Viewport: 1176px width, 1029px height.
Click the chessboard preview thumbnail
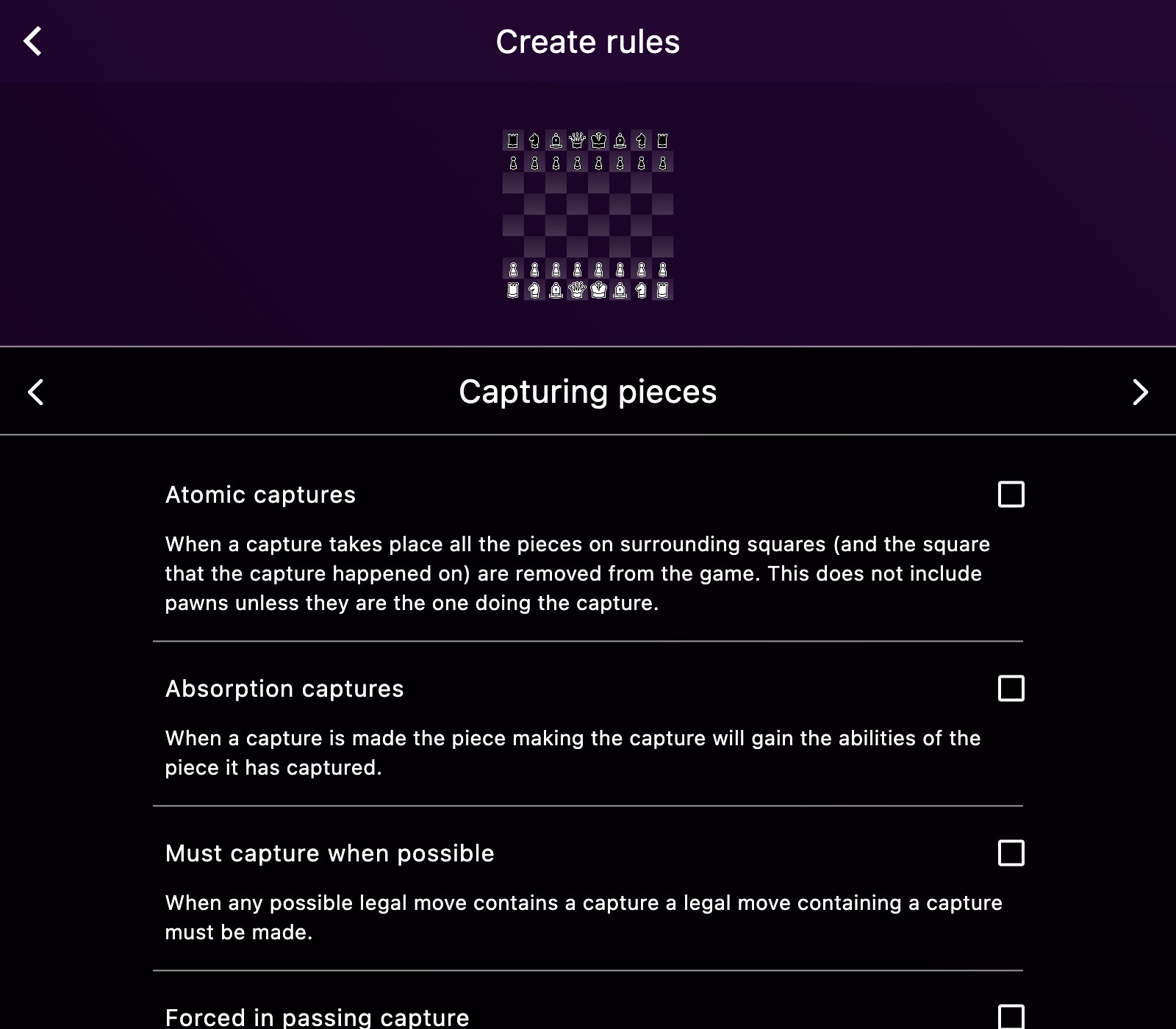588,213
